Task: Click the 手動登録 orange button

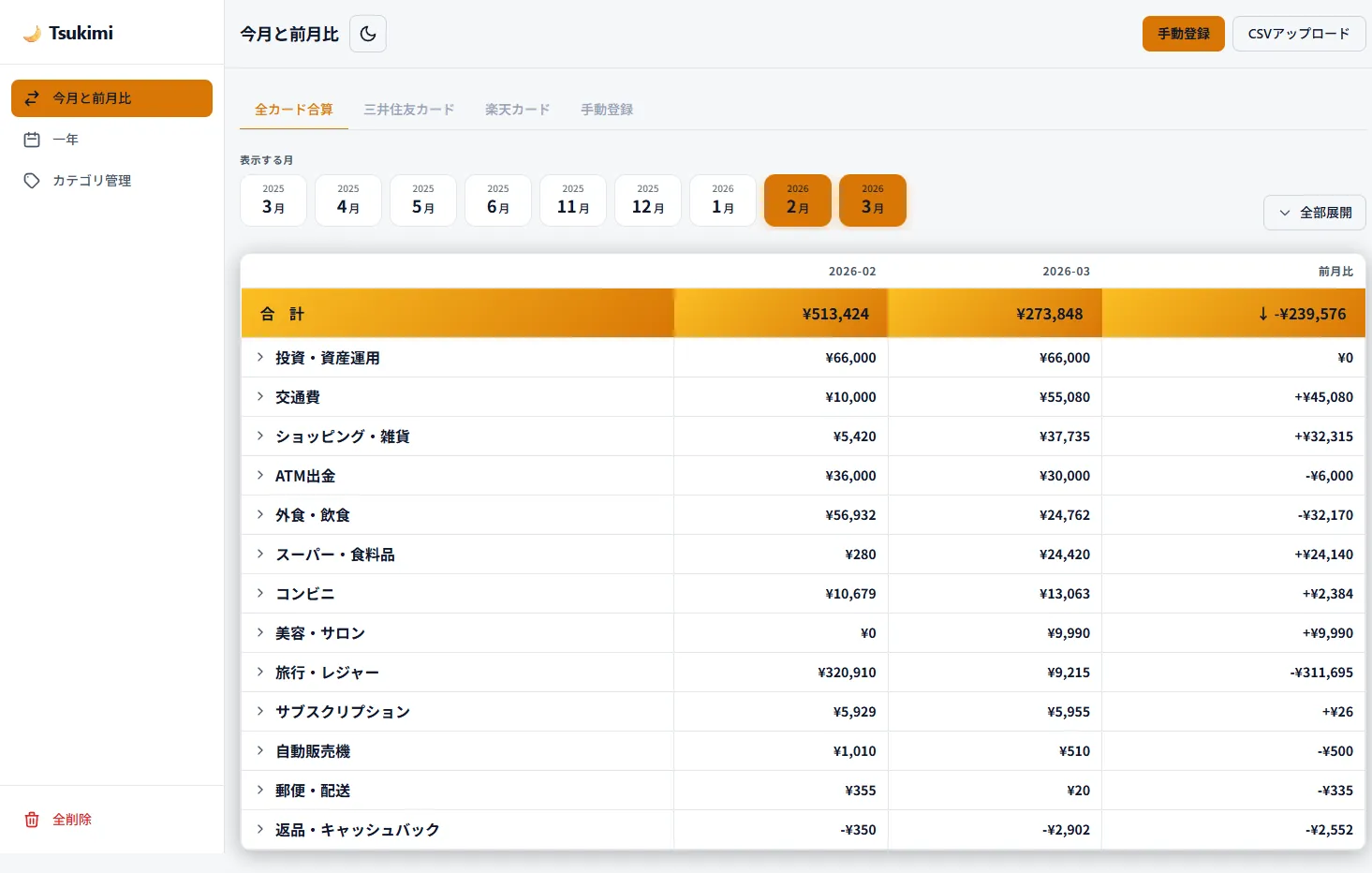Action: point(1184,34)
